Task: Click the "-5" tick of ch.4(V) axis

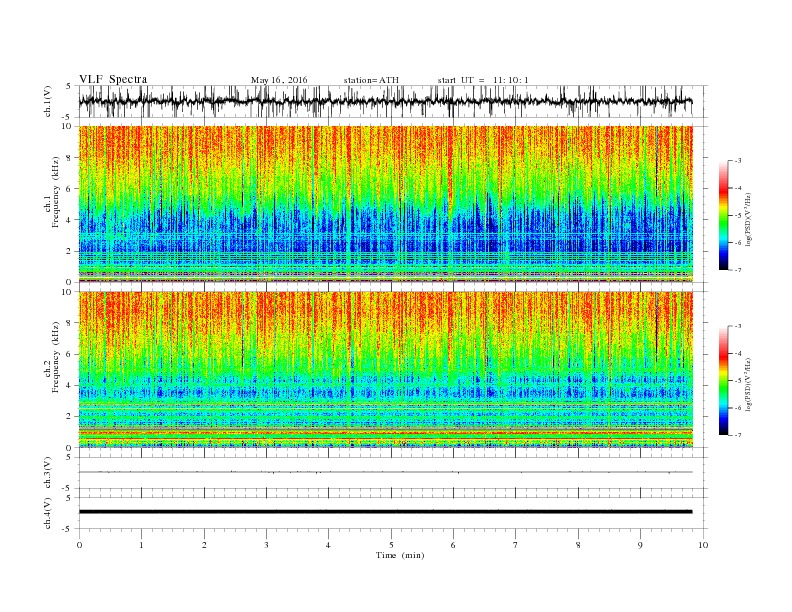Action: [68, 529]
